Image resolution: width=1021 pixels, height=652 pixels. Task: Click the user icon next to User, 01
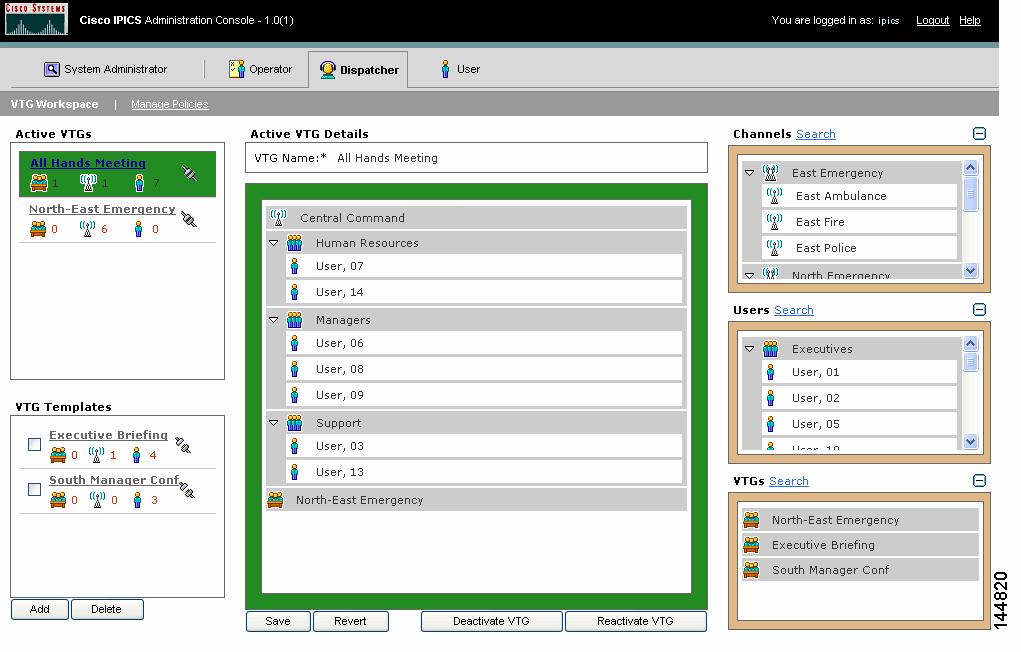coord(770,372)
